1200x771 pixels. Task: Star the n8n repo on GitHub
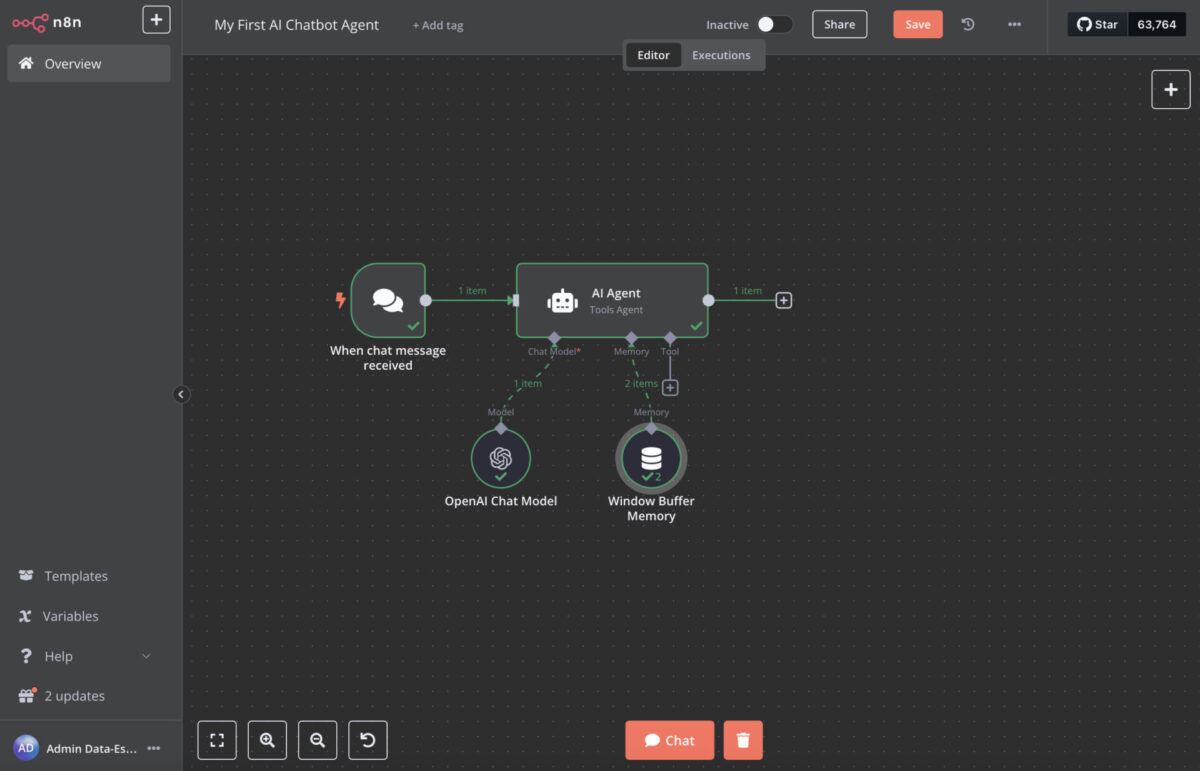point(1096,23)
